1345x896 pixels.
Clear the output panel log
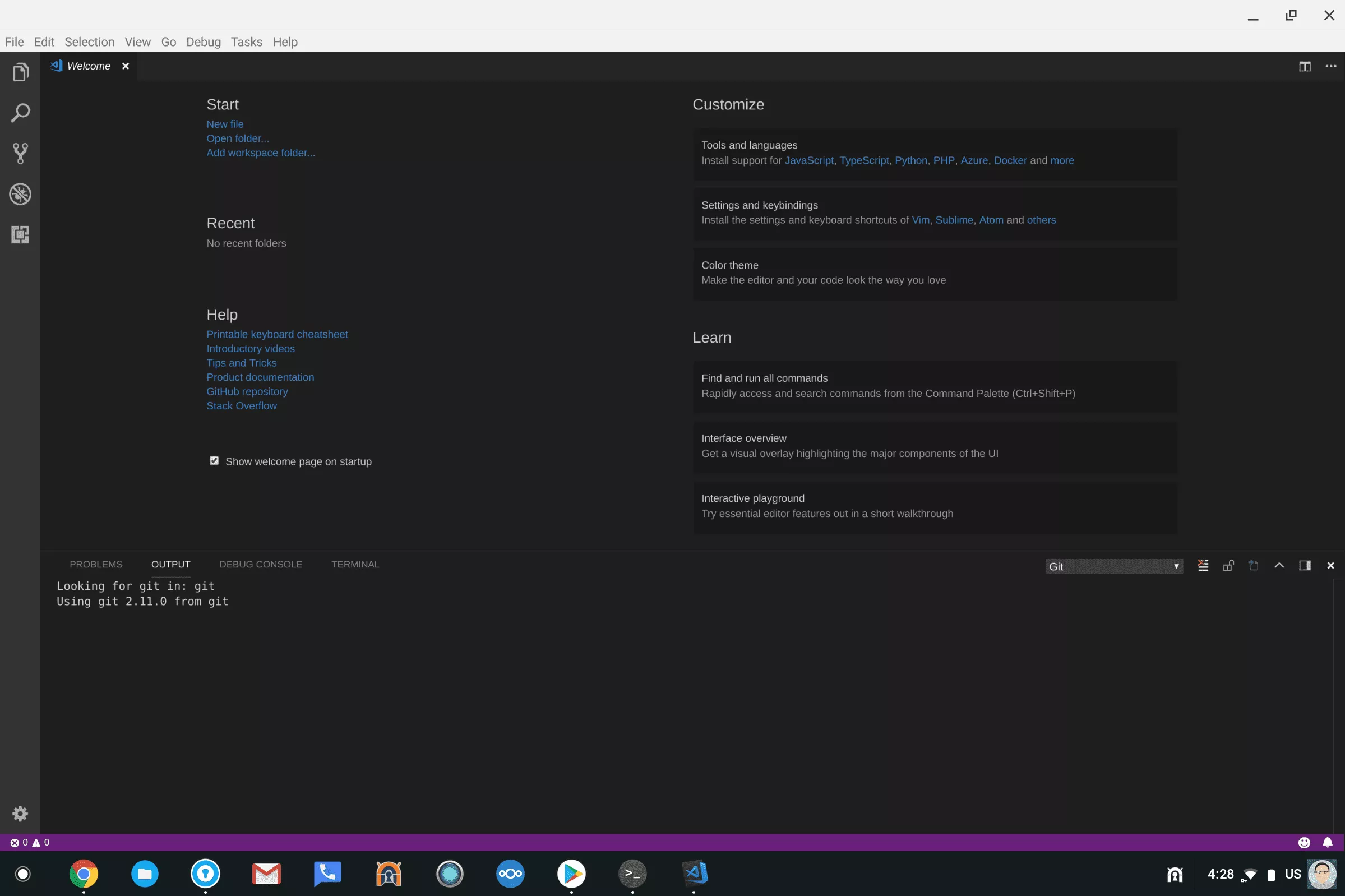pyautogui.click(x=1203, y=565)
